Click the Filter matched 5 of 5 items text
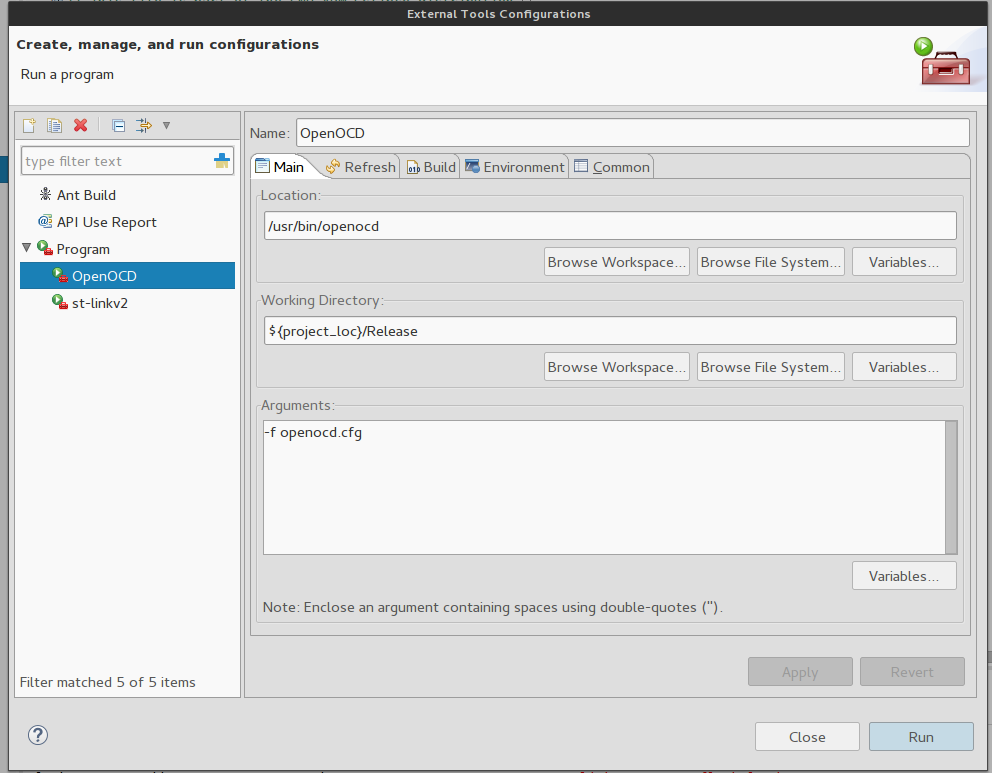 [108, 682]
